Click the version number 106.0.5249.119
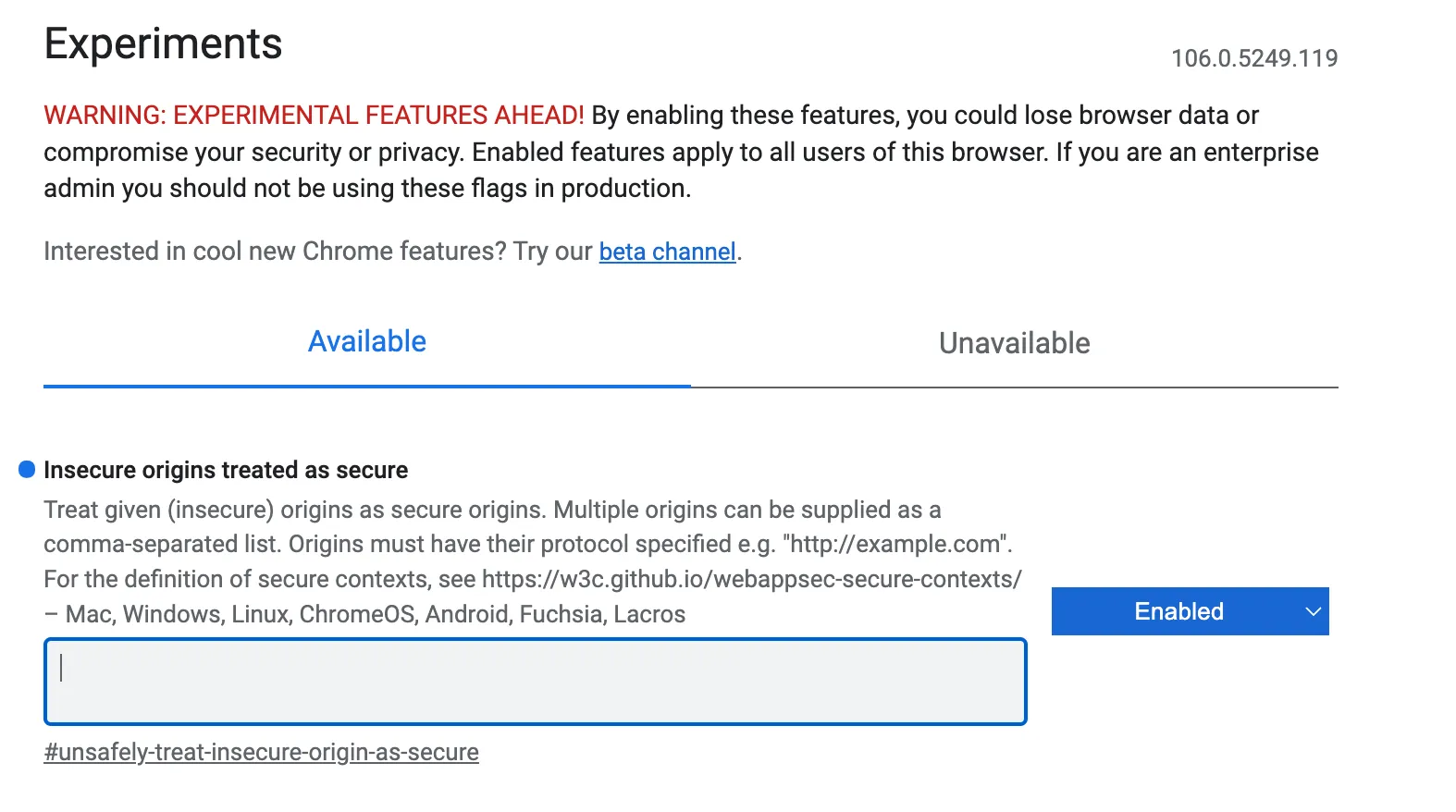Image resolution: width=1456 pixels, height=812 pixels. [1253, 58]
